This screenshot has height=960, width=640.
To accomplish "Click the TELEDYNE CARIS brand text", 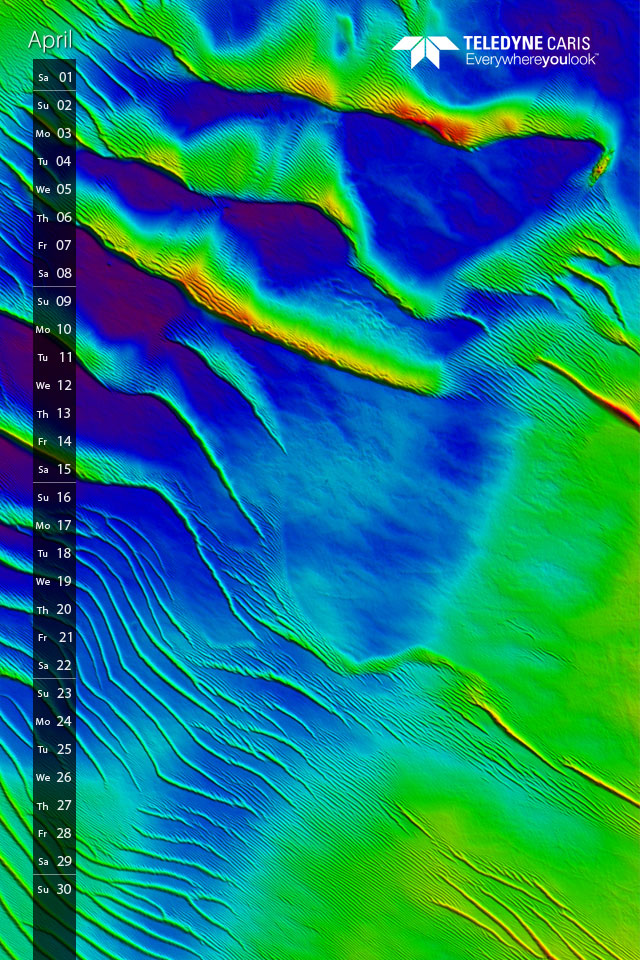I will tap(526, 43).
